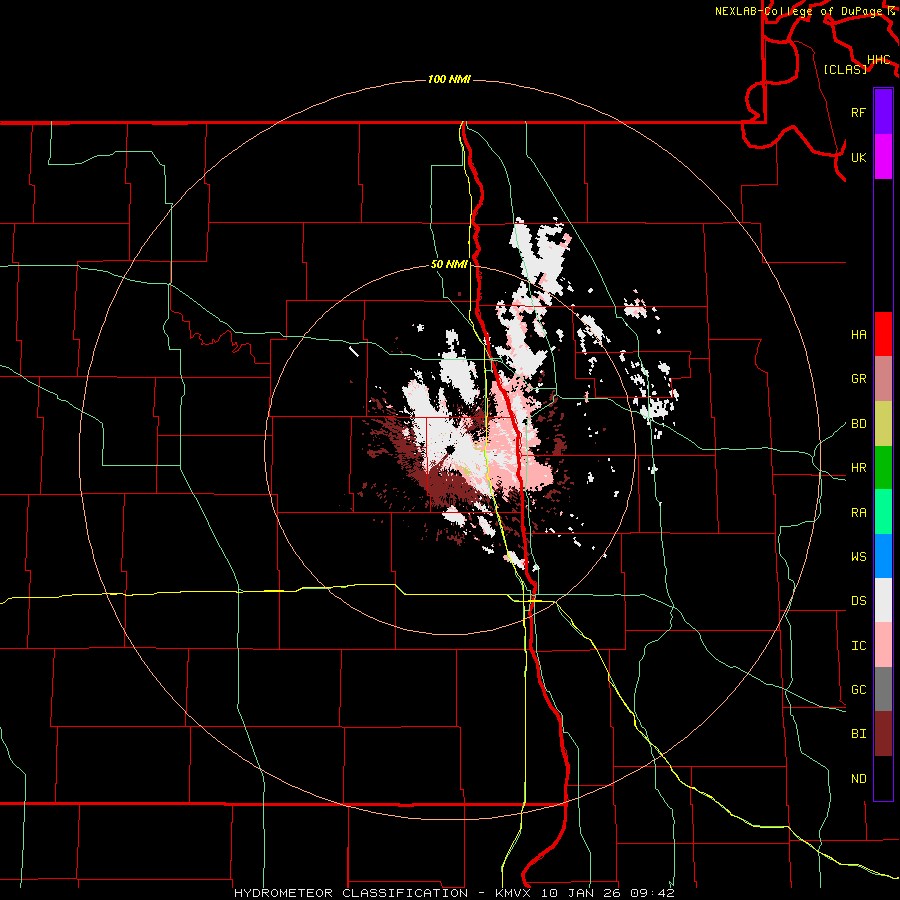Click the HA legend label
Viewport: 900px width, 900px height.
tap(858, 335)
